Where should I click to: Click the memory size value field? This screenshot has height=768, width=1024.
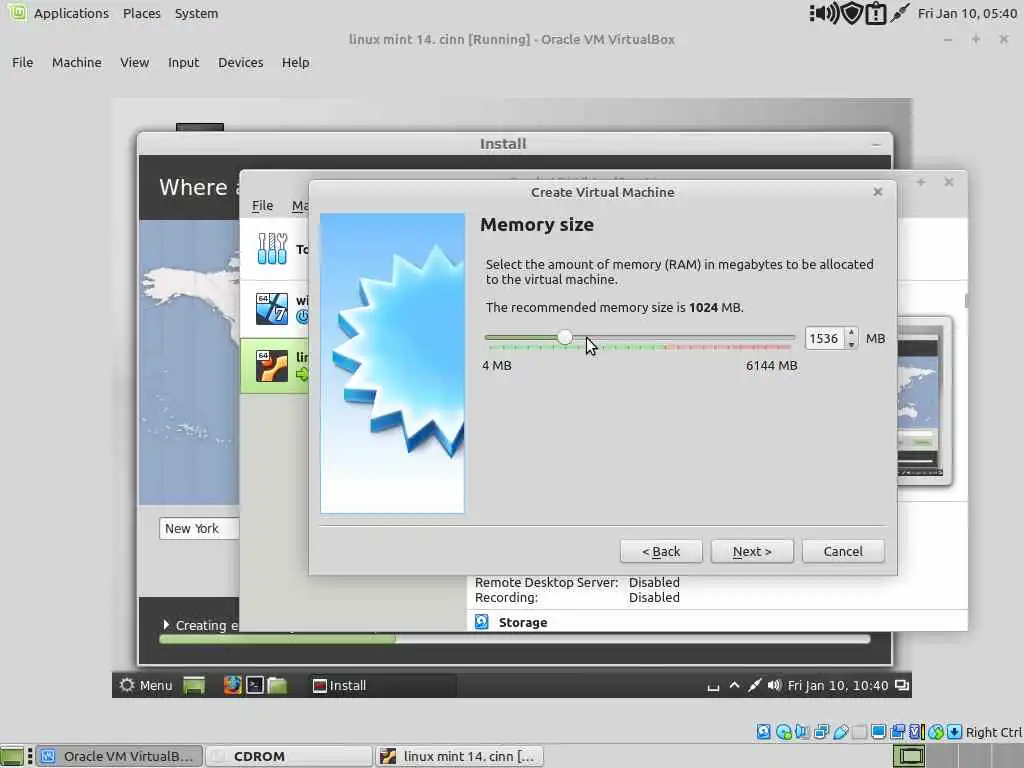click(x=825, y=338)
